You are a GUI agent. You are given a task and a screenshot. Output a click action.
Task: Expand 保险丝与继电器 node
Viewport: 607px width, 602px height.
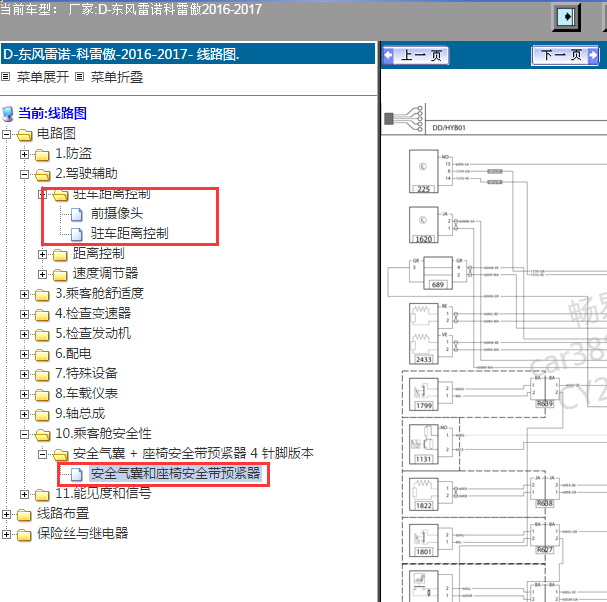[6, 535]
